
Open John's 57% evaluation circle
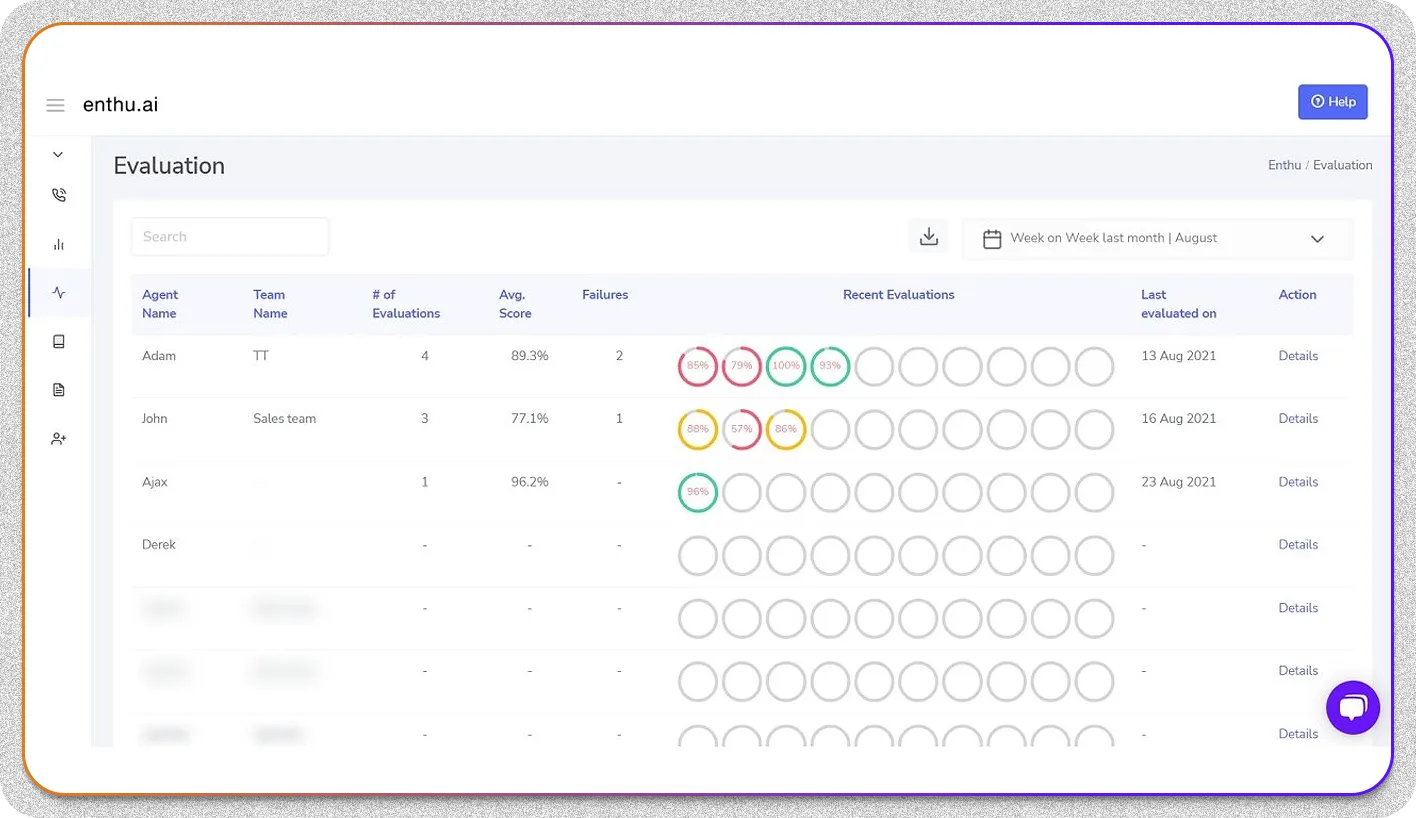pos(742,429)
